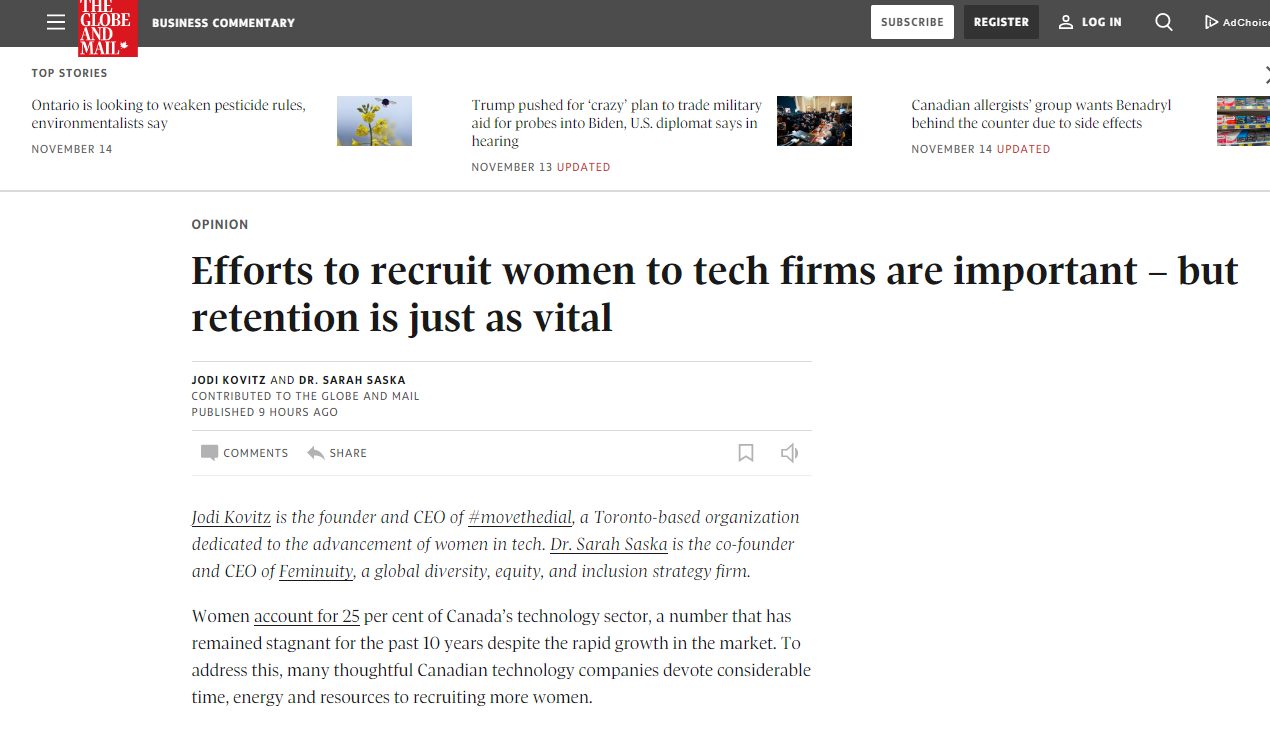Screen dimensions: 1270x744
Task: Click the search magnifier icon
Action: (1163, 21)
